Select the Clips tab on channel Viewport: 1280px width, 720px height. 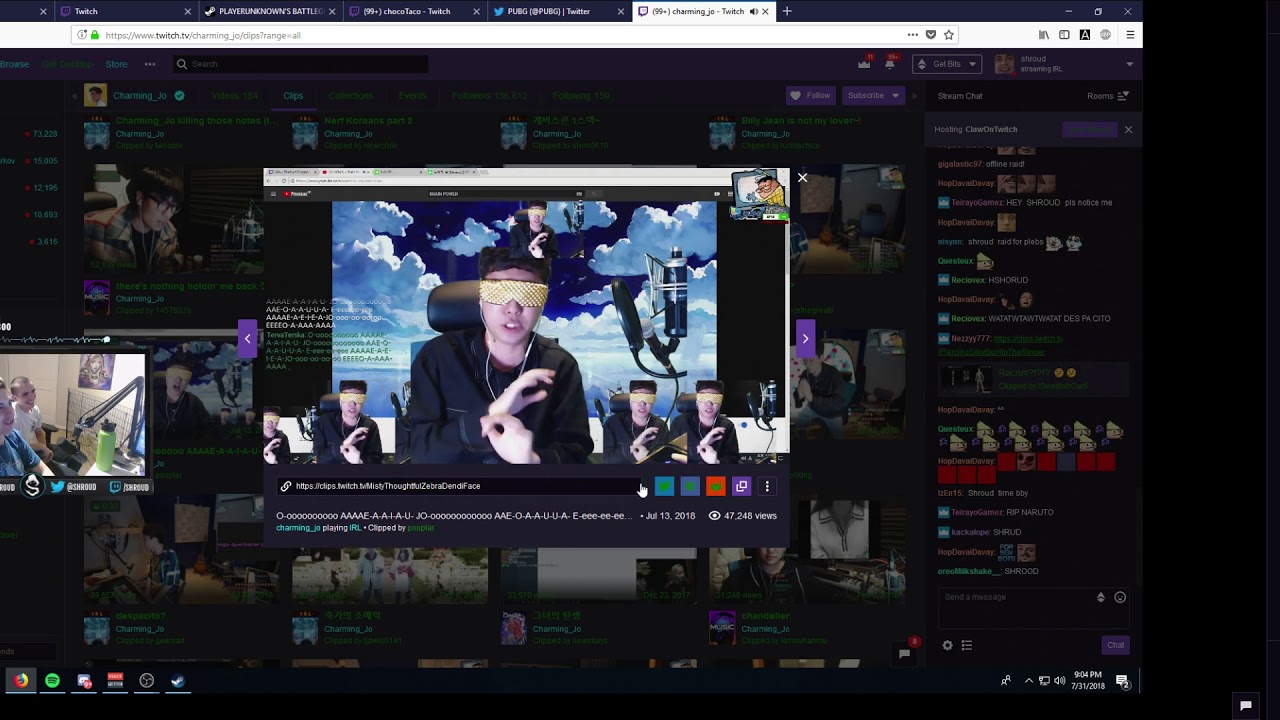[x=293, y=96]
